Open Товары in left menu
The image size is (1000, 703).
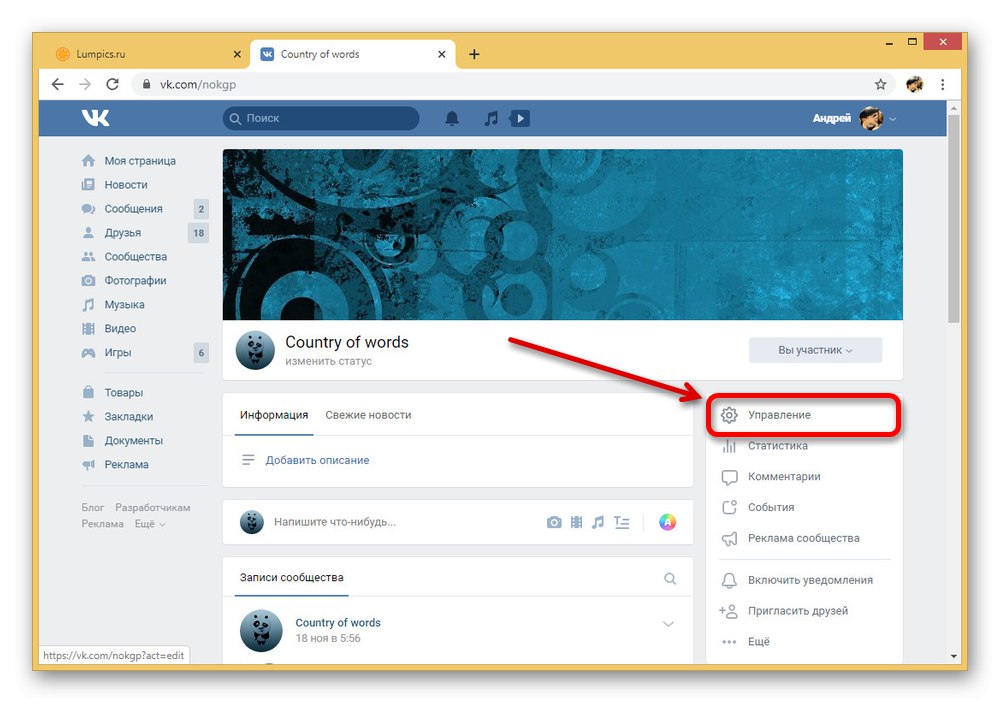coord(124,393)
